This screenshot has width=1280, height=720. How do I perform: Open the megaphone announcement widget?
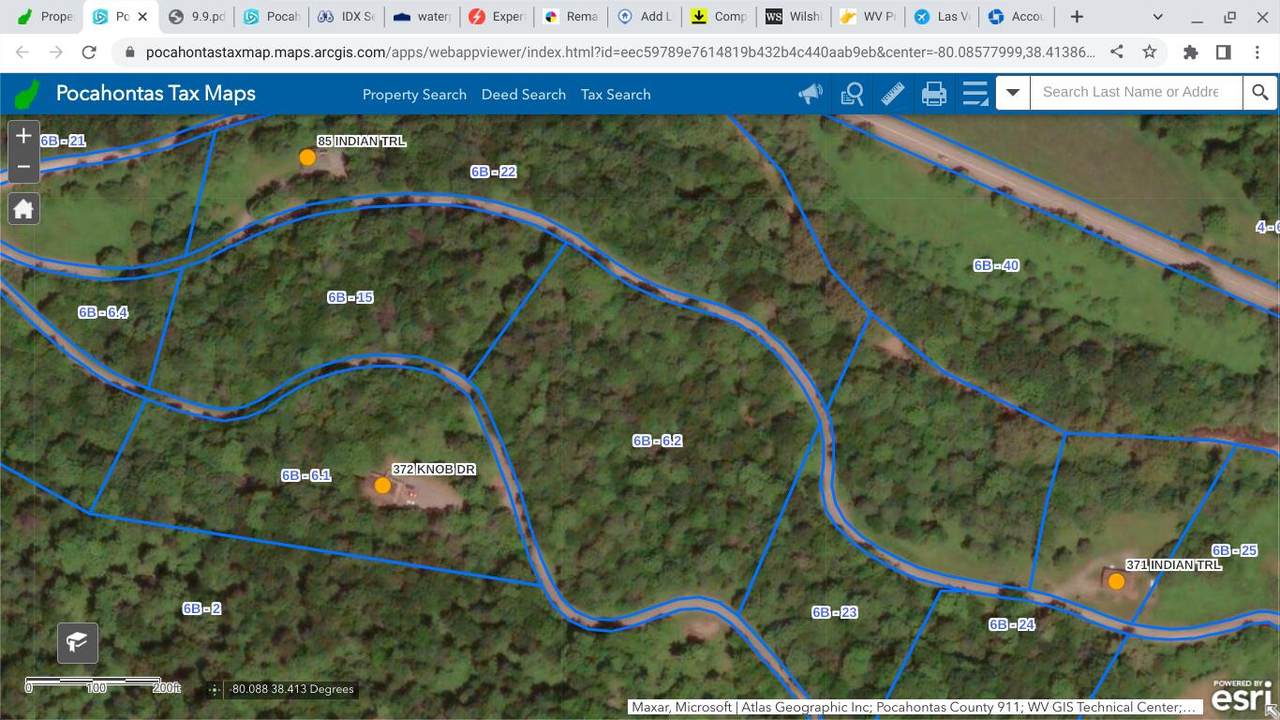pos(810,94)
